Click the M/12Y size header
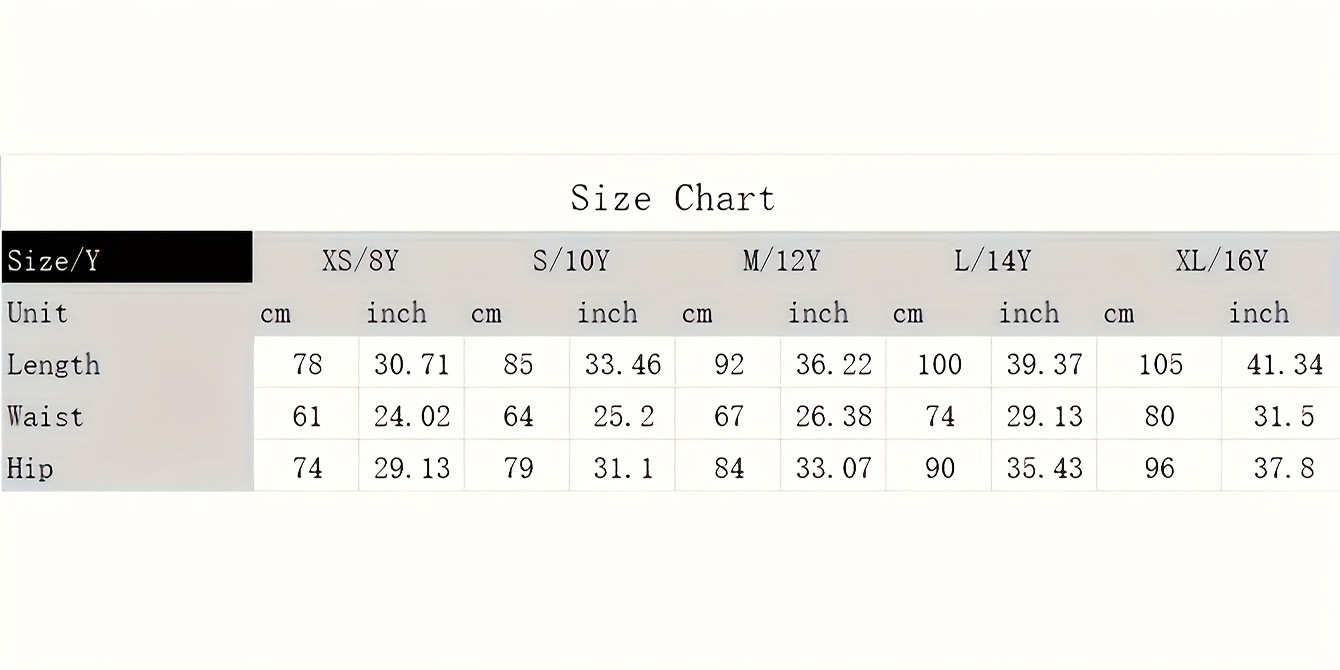This screenshot has width=1340, height=670. (781, 261)
